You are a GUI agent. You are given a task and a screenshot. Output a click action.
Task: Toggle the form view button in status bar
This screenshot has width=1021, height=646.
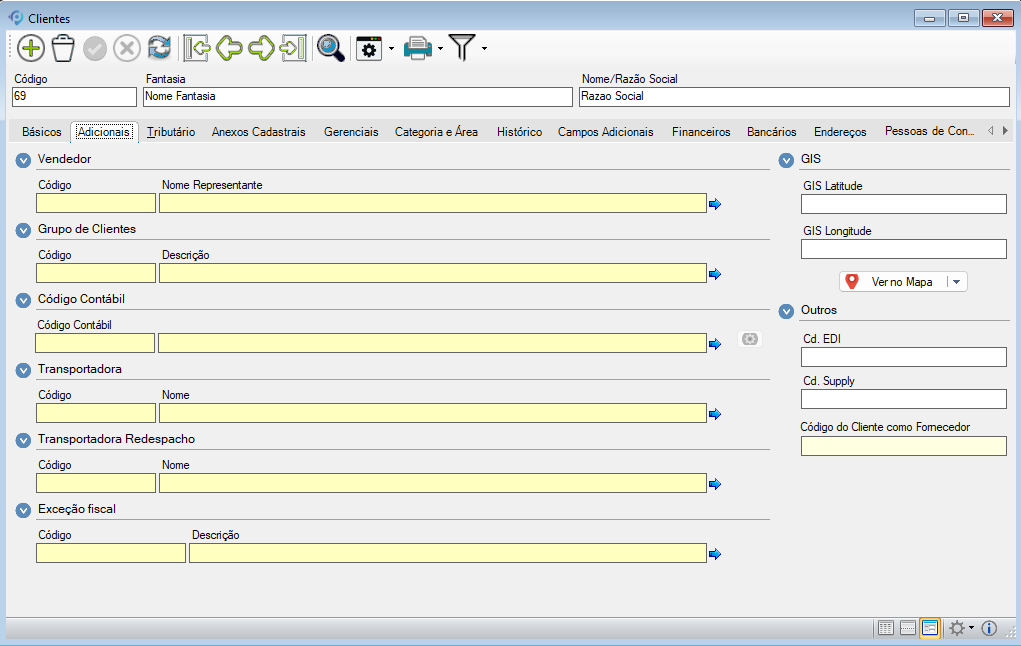(930, 628)
